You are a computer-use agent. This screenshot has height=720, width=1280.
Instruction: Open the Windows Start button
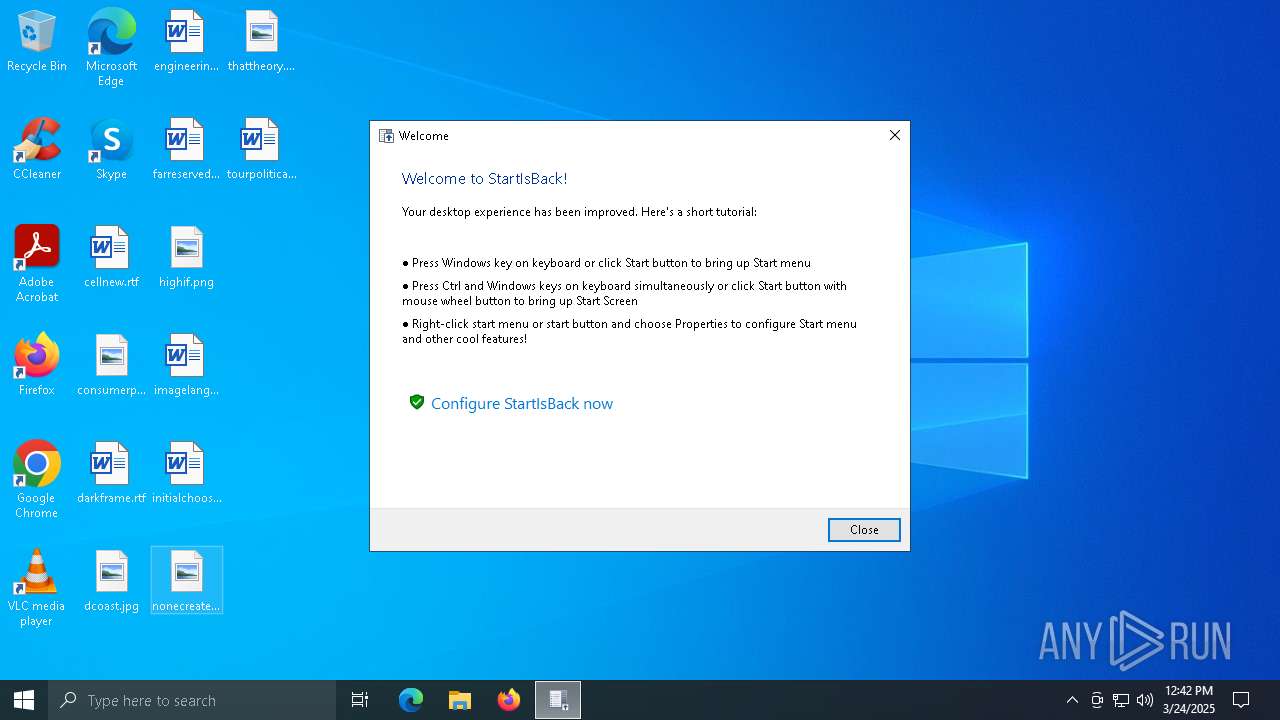pos(24,700)
